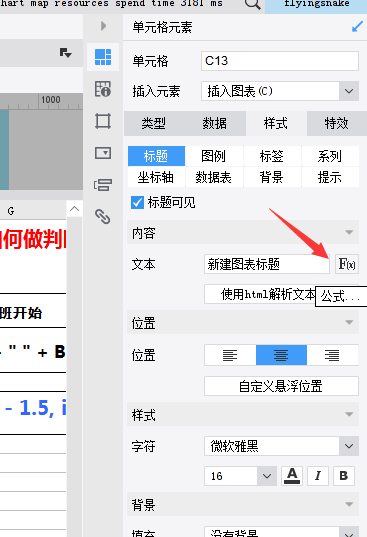Open the conditional attributes panel icon
The width and height of the screenshot is (367, 537).
coord(103,185)
